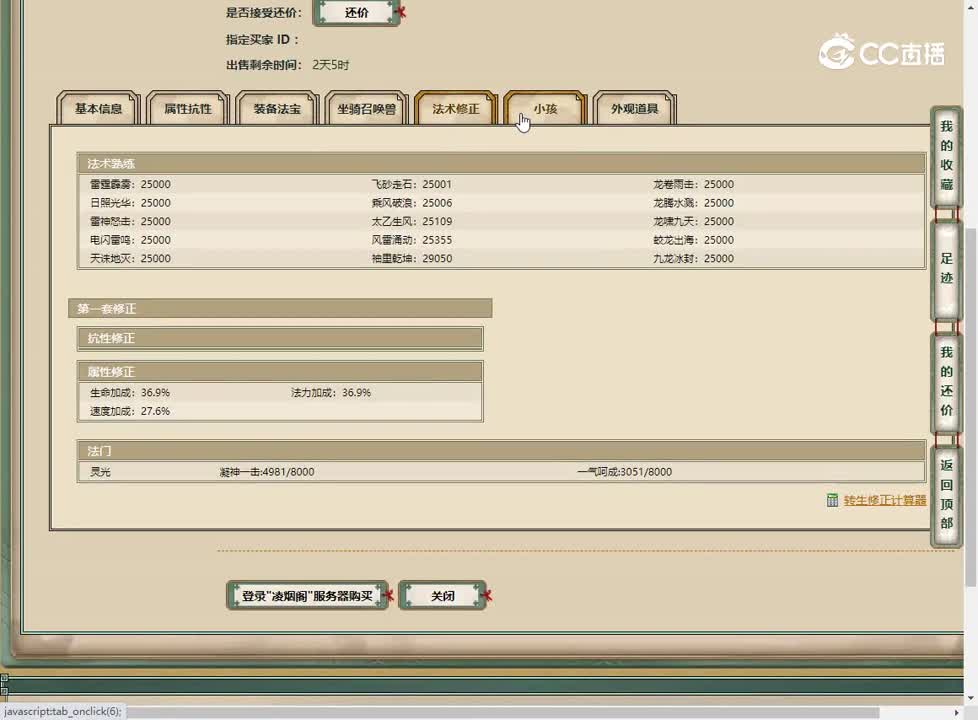Click the horizontal scrollbar right arrow

[x=957, y=712]
